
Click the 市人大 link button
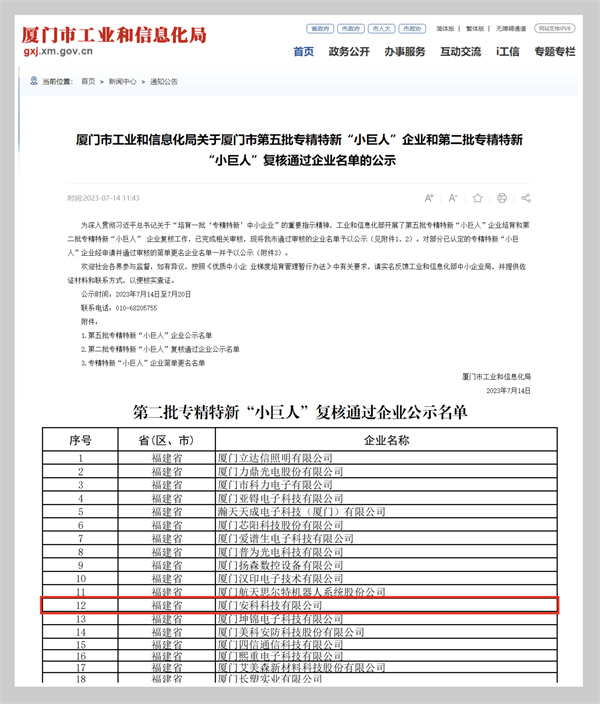click(x=382, y=29)
